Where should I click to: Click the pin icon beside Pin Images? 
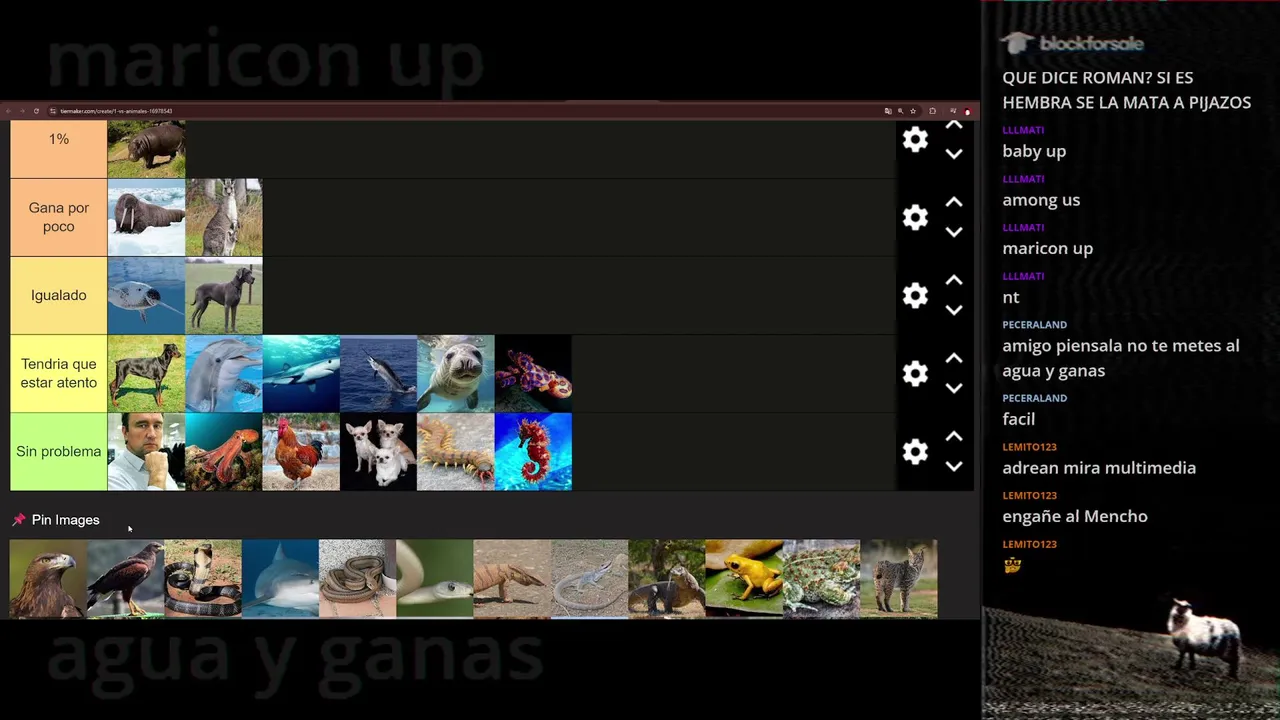point(18,520)
